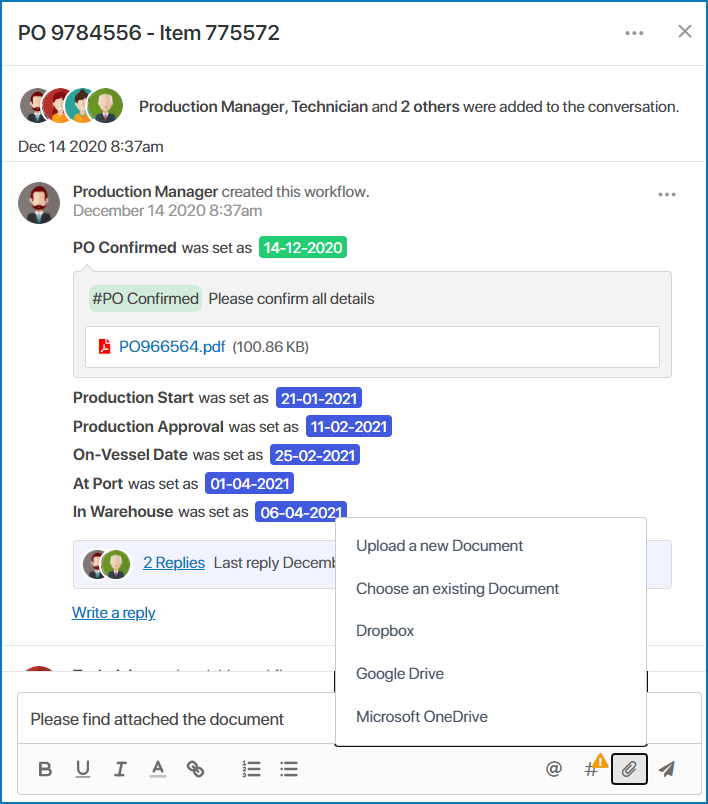Send the message with paper plane icon
The width and height of the screenshot is (708, 804).
coord(667,769)
